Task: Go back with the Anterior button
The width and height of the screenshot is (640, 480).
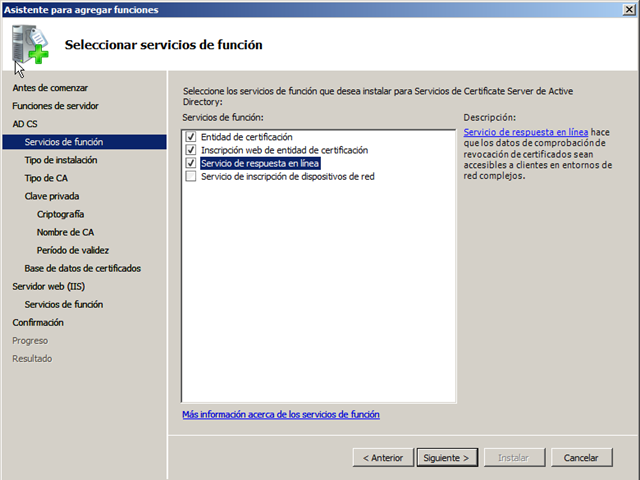Action: (x=381, y=458)
